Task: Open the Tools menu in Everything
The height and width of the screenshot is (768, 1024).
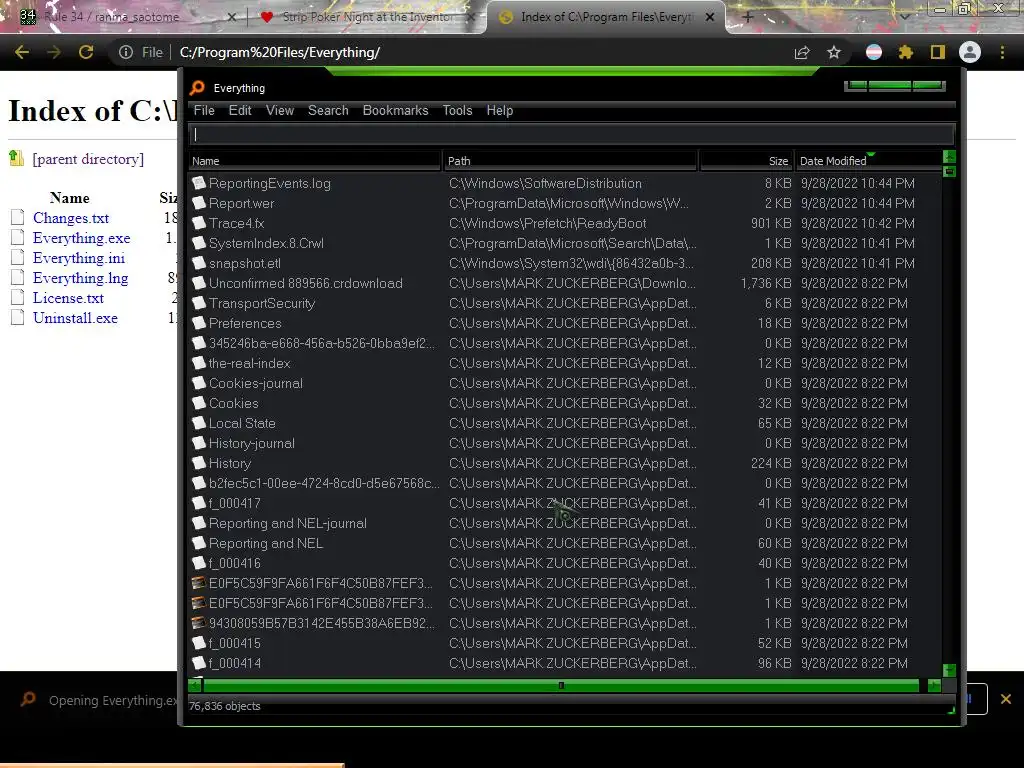Action: click(457, 110)
